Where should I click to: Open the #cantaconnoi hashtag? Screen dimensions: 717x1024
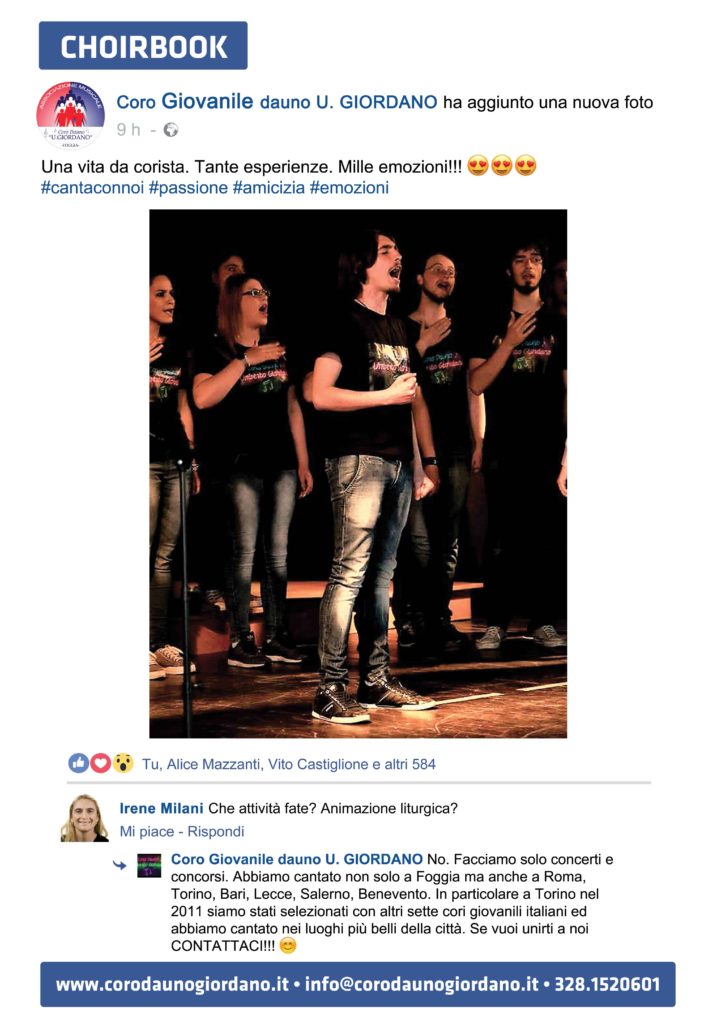tap(92, 188)
